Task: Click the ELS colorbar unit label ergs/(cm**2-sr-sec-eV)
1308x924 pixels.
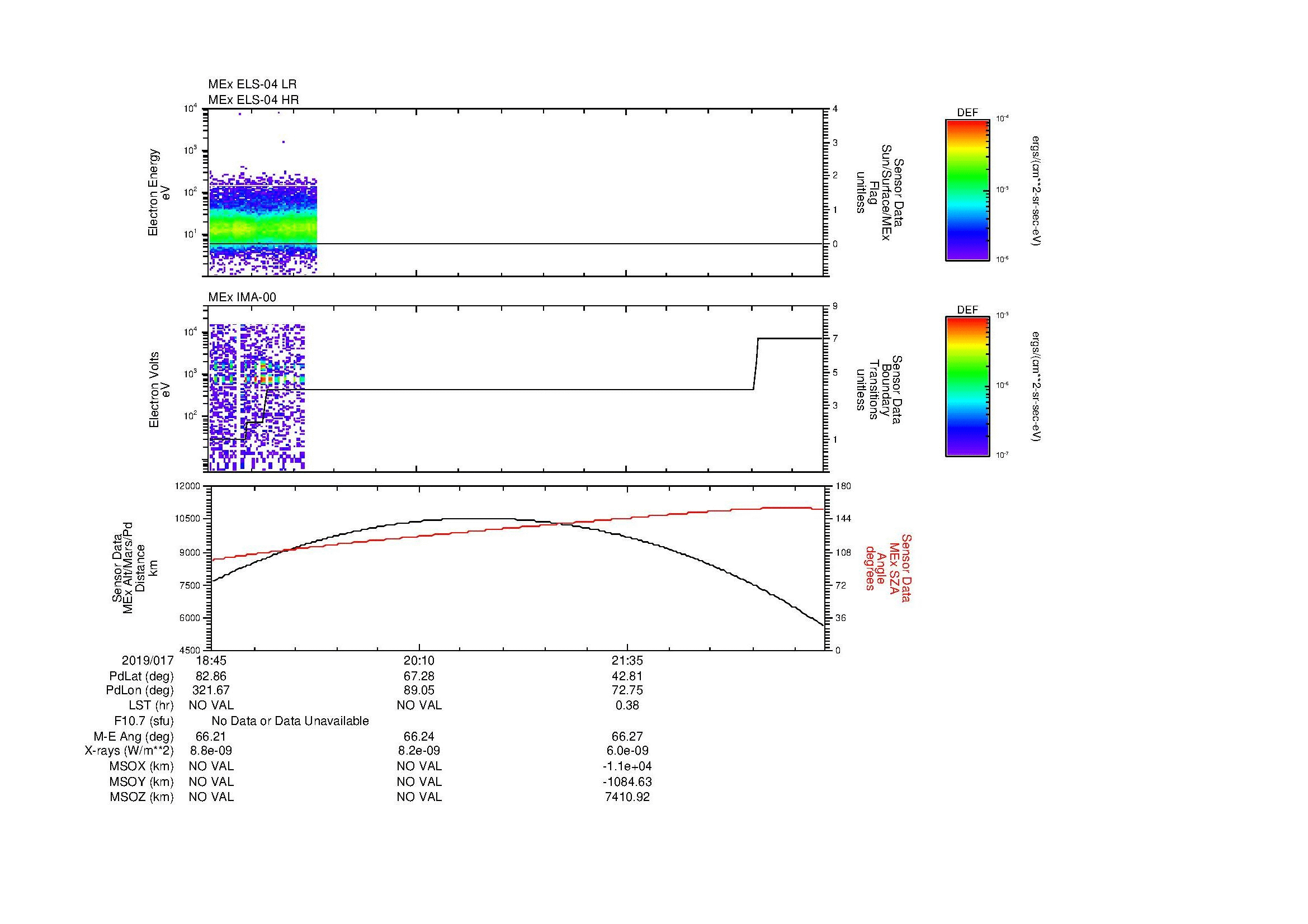Action: (x=1036, y=191)
